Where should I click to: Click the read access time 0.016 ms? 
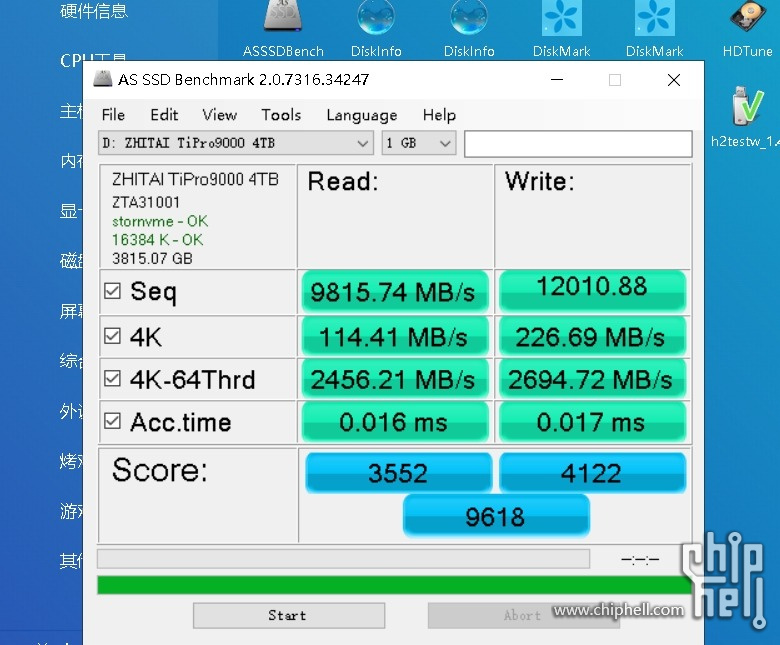coord(394,422)
